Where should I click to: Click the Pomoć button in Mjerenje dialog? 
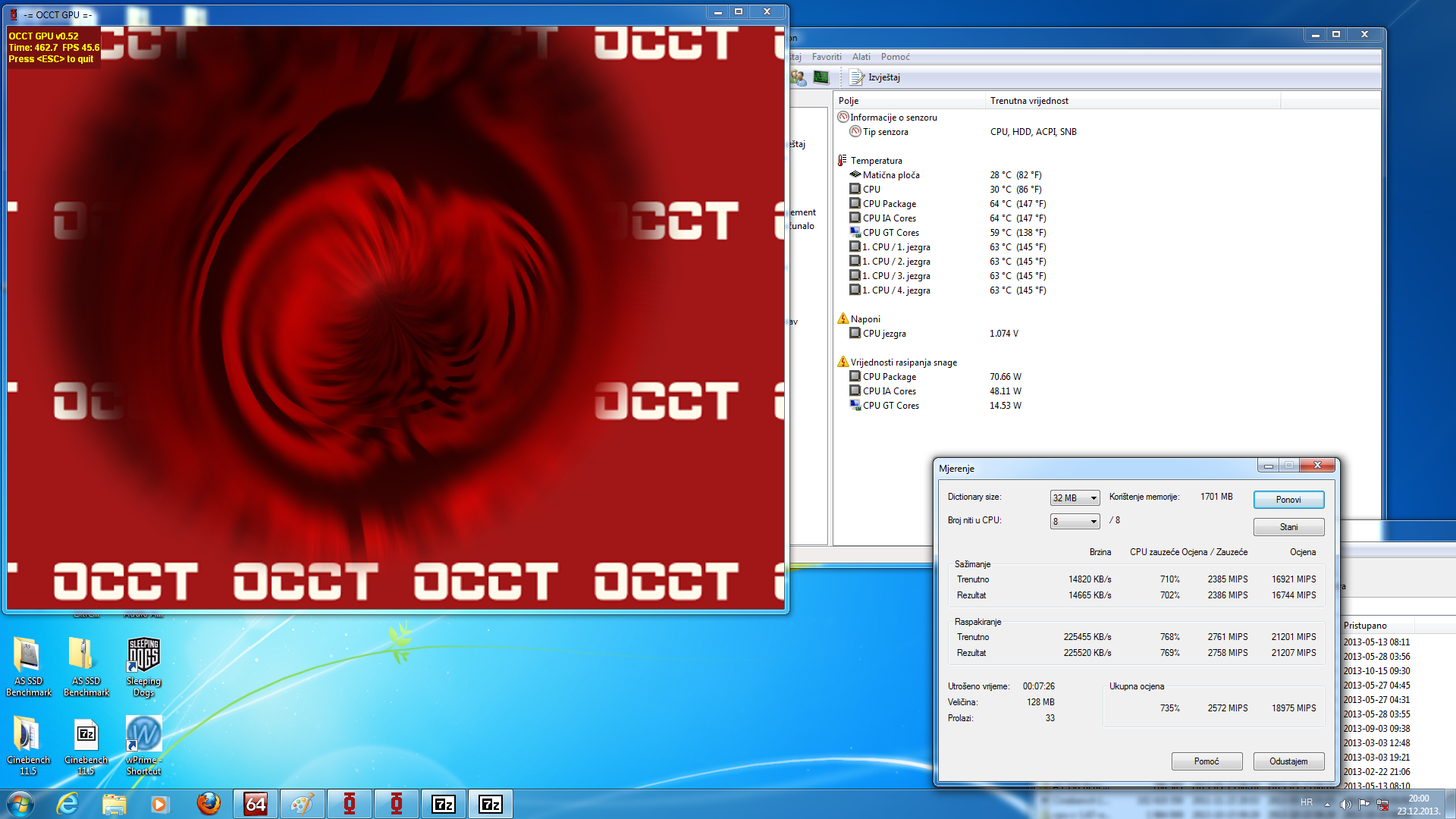(1207, 761)
